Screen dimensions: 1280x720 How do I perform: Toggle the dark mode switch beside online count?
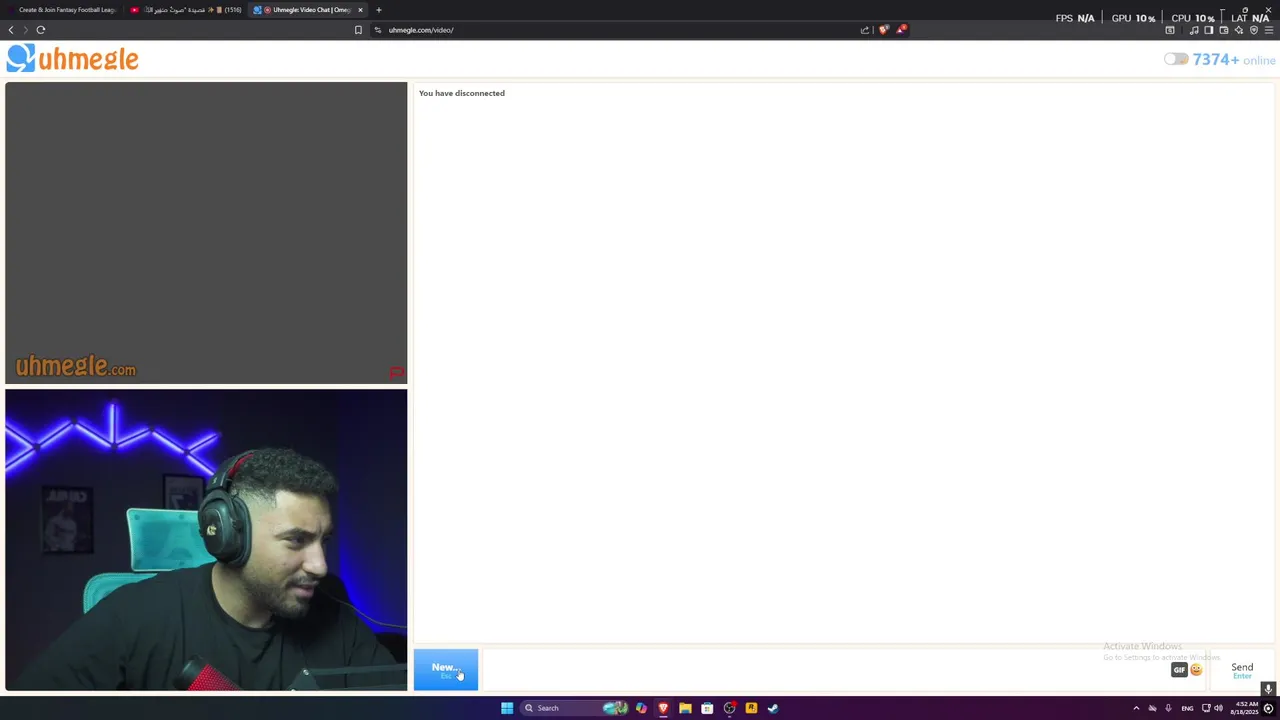click(1176, 59)
